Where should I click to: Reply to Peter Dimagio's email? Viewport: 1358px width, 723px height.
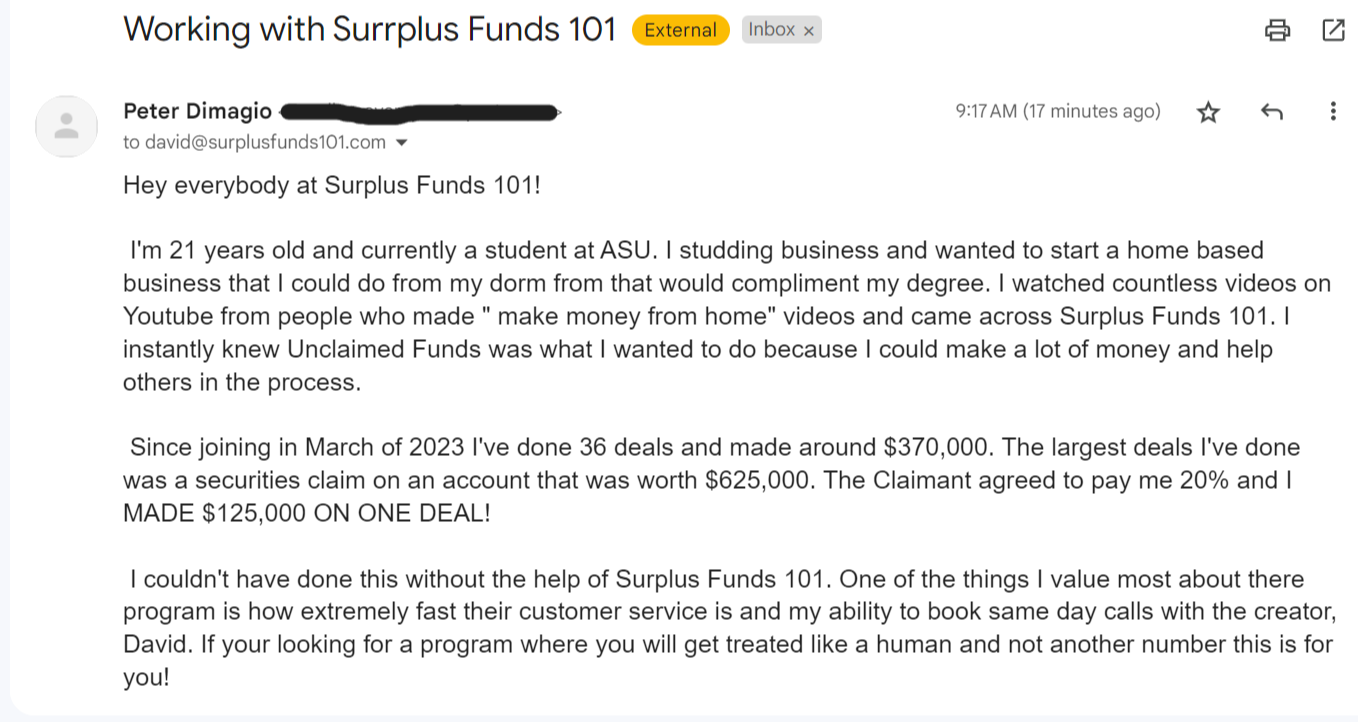tap(1271, 112)
